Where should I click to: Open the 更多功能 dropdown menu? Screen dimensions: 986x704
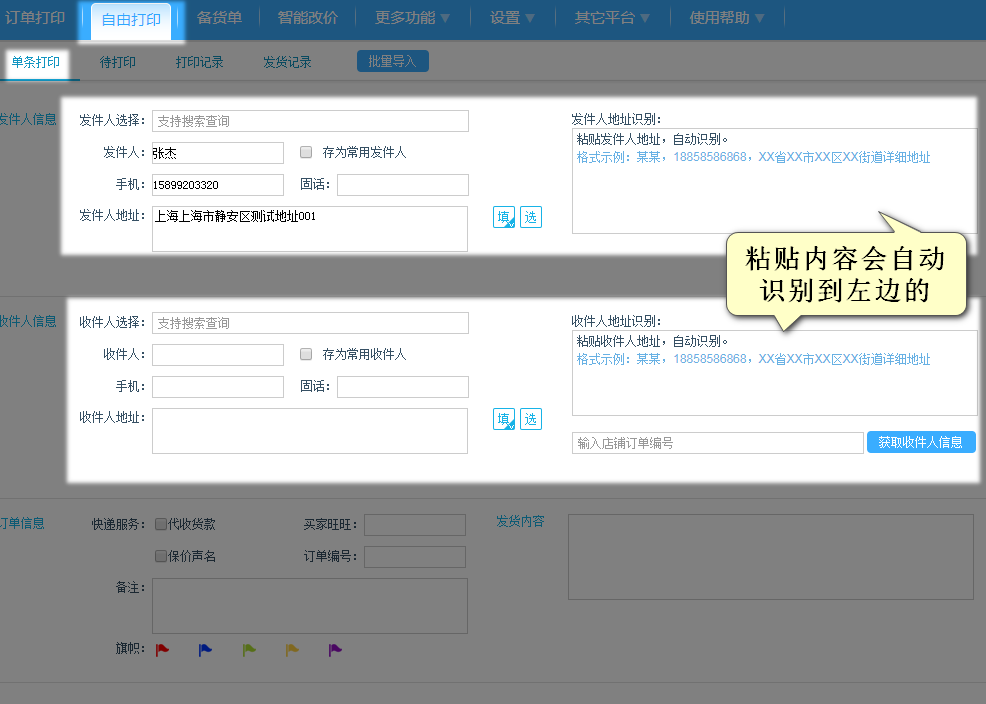(x=412, y=18)
